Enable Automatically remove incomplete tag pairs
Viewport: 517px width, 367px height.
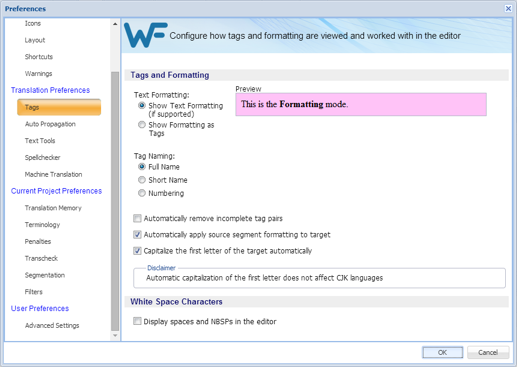137,218
